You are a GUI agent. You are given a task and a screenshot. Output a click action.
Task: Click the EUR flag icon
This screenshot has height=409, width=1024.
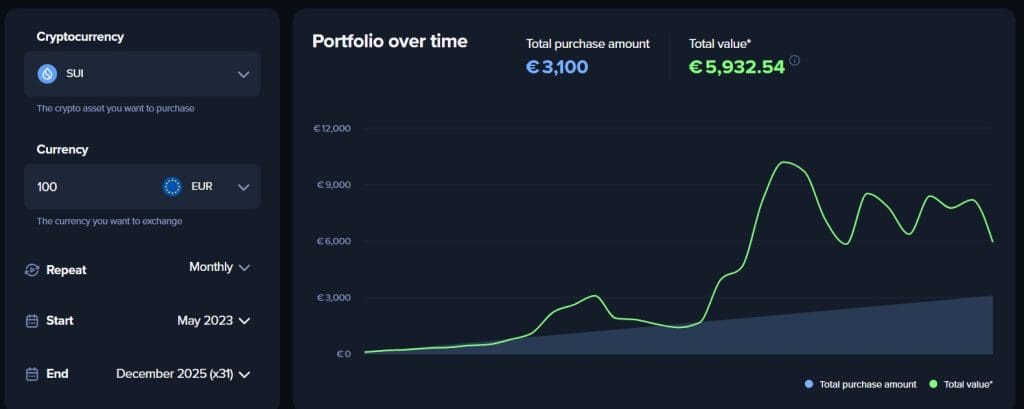(x=172, y=186)
